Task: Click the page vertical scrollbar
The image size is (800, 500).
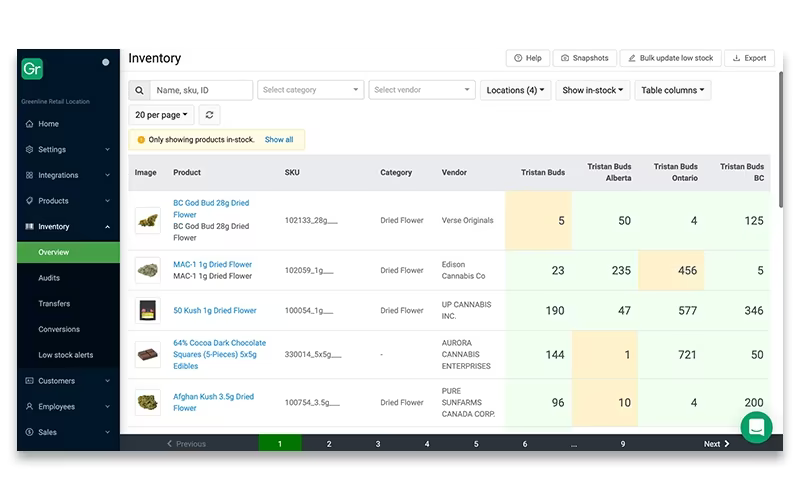Action: [x=781, y=139]
